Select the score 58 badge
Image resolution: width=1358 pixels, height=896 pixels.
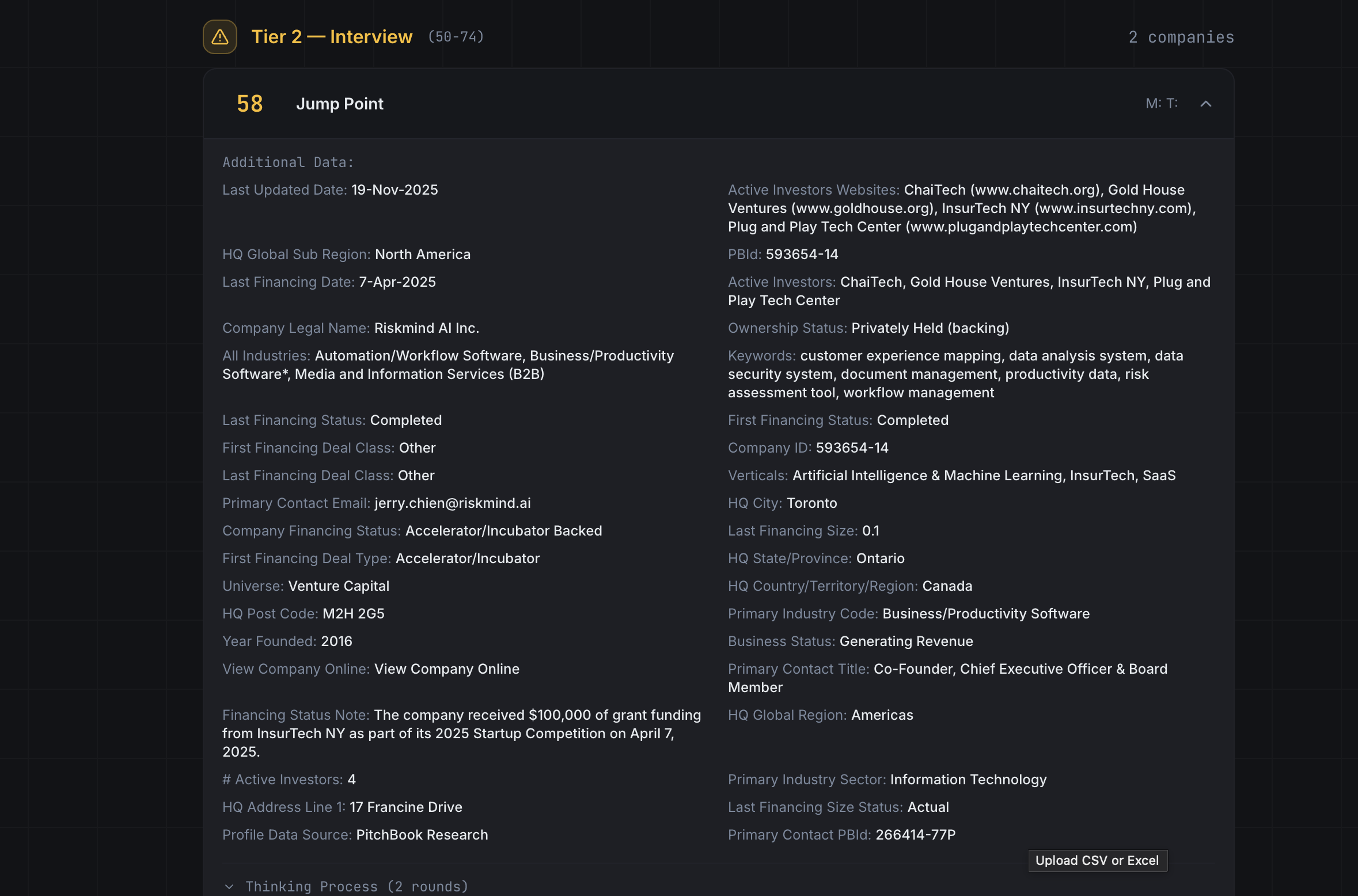coord(249,104)
